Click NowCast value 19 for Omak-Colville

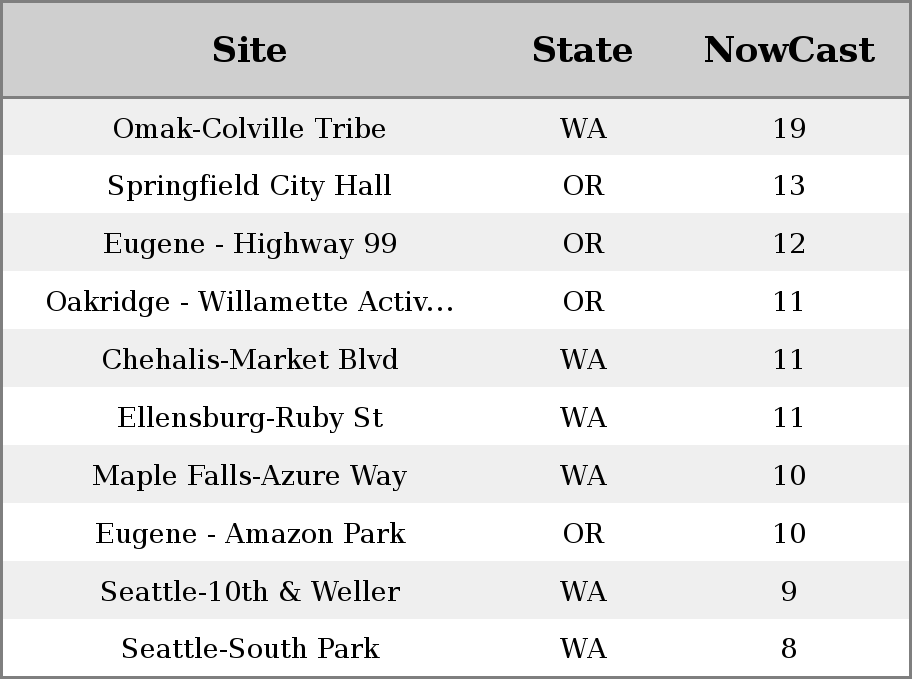coord(788,128)
